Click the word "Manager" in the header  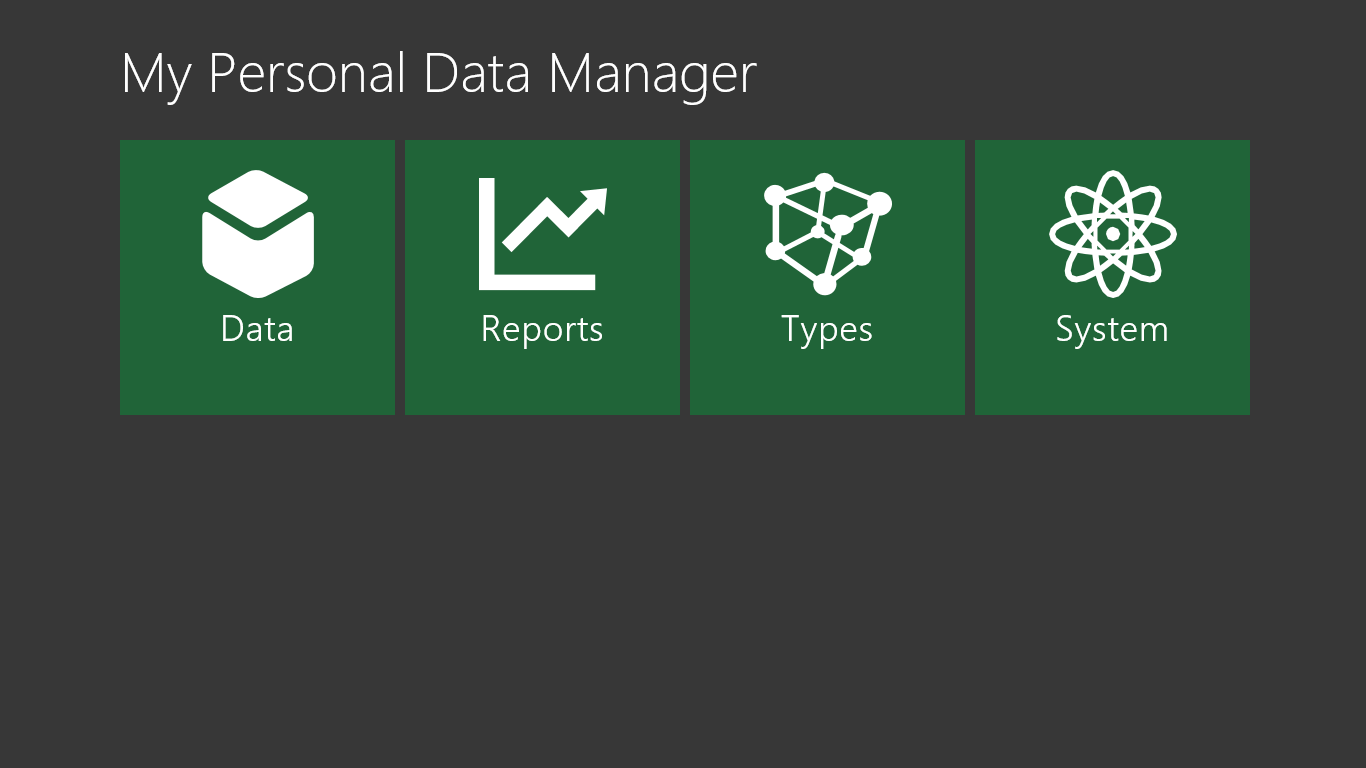coord(652,74)
